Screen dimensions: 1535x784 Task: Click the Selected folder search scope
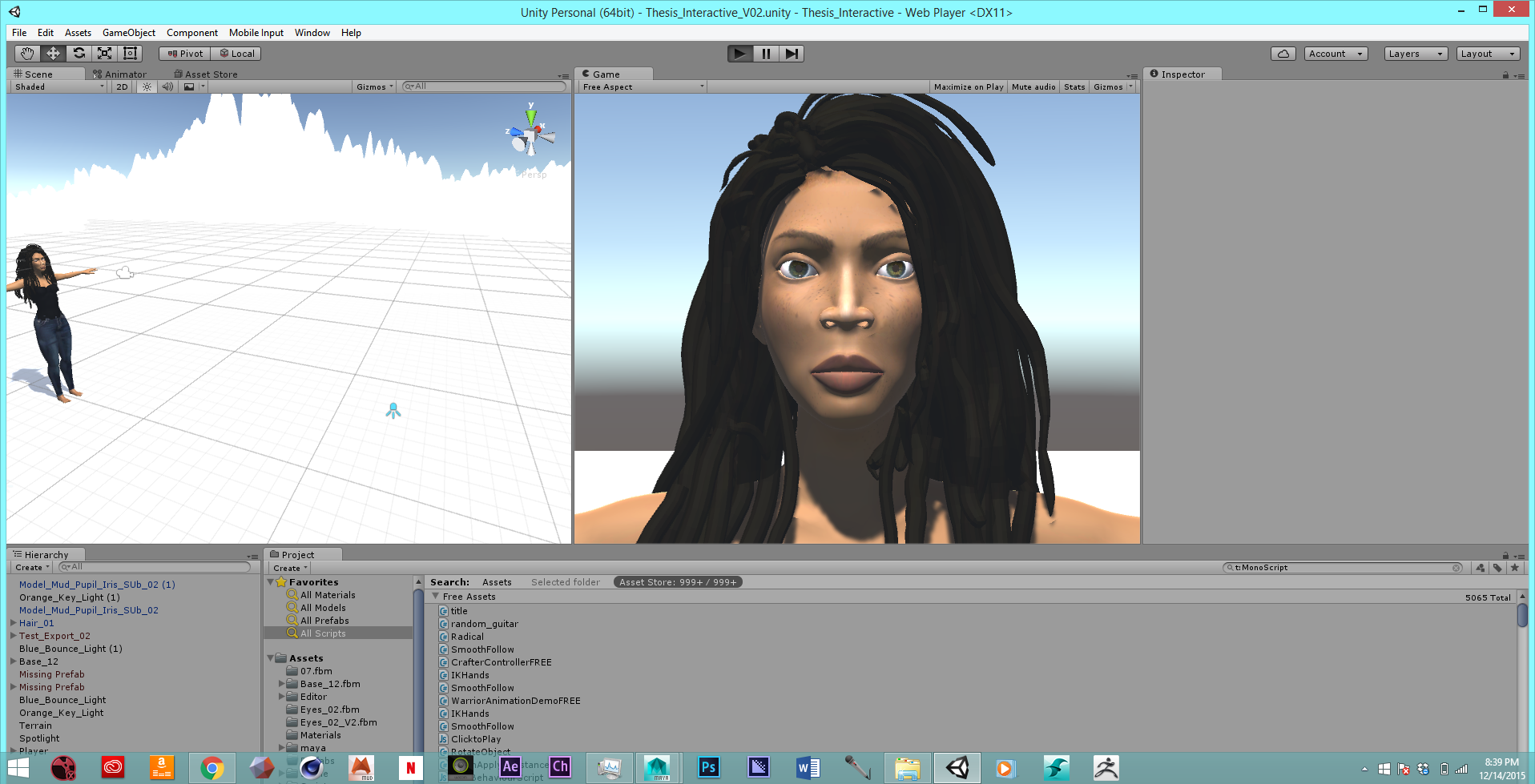(x=565, y=582)
